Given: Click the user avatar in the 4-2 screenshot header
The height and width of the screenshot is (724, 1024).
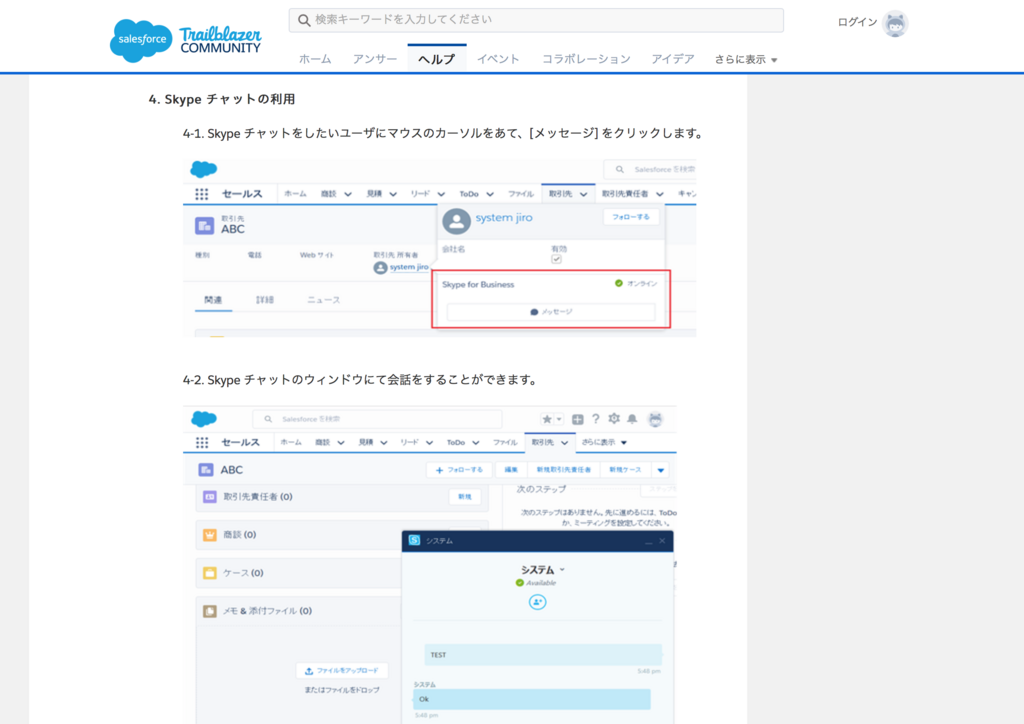Looking at the screenshot, I should coord(655,419).
